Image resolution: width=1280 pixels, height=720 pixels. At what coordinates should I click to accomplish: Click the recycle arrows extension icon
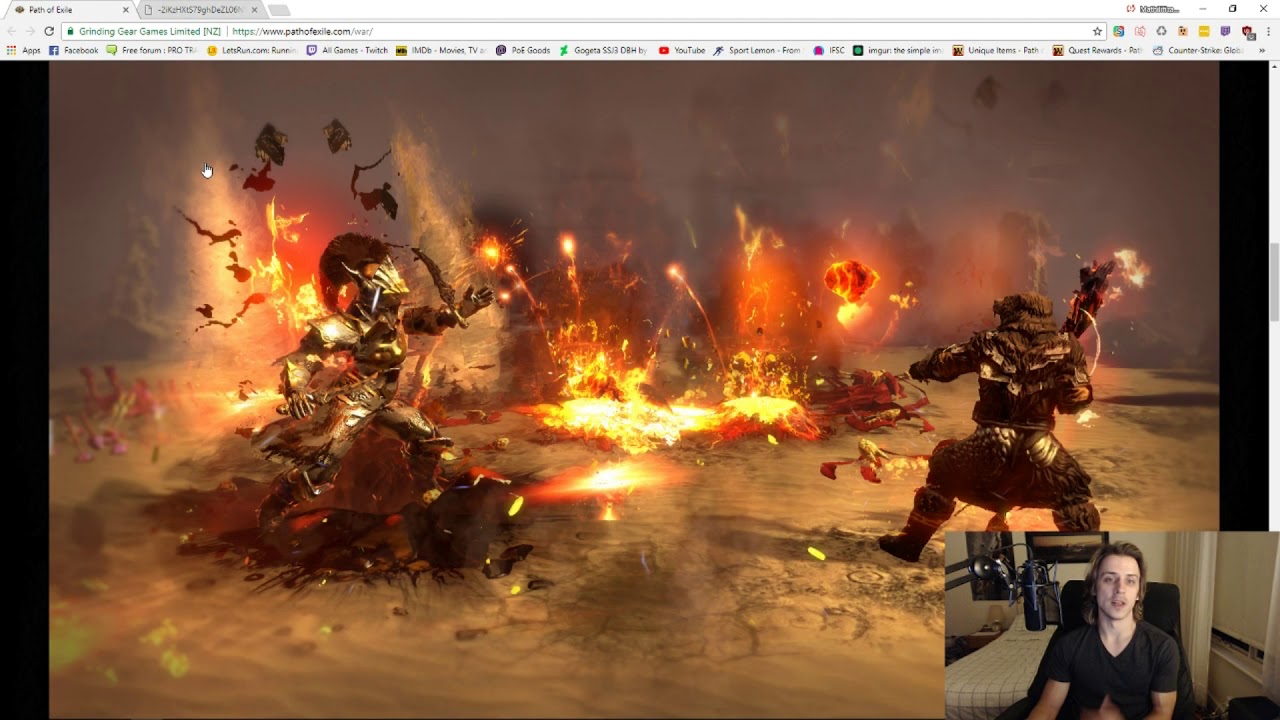click(x=1161, y=31)
